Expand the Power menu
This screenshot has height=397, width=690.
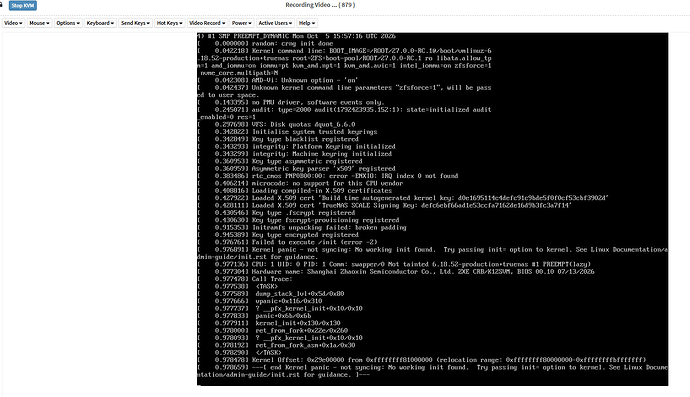(242, 23)
